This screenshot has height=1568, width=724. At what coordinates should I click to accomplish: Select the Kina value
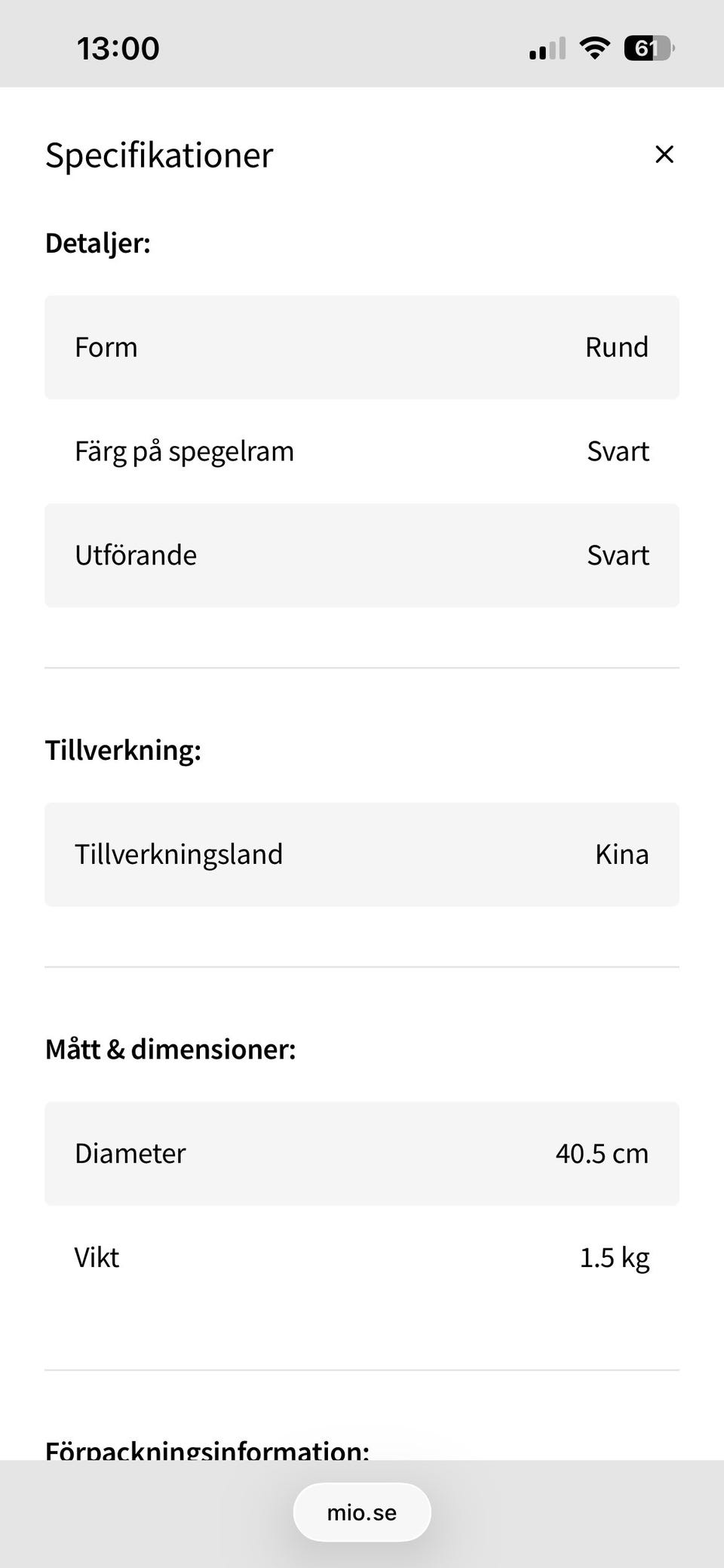621,854
